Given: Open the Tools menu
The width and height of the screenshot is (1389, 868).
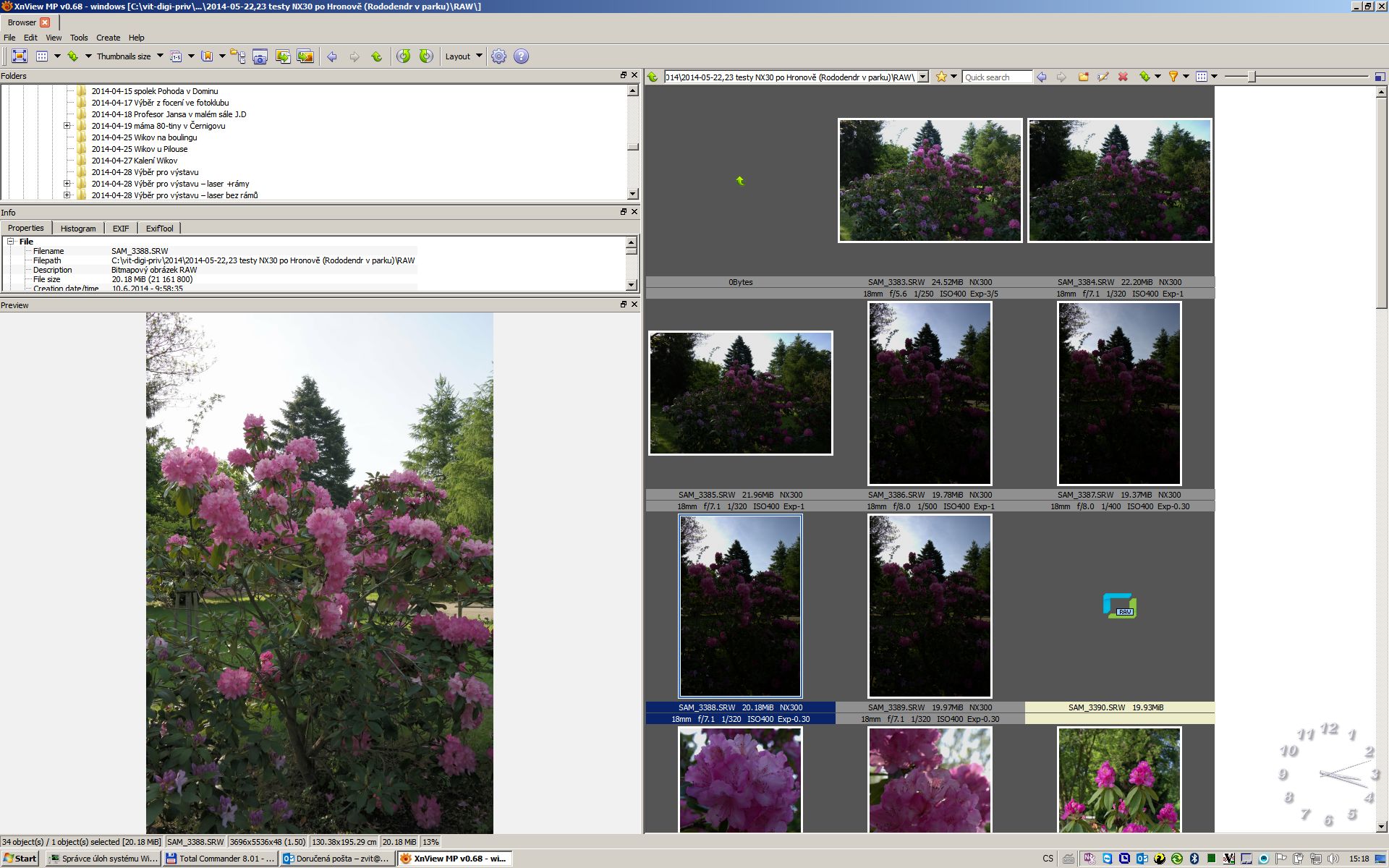Looking at the screenshot, I should tap(79, 38).
